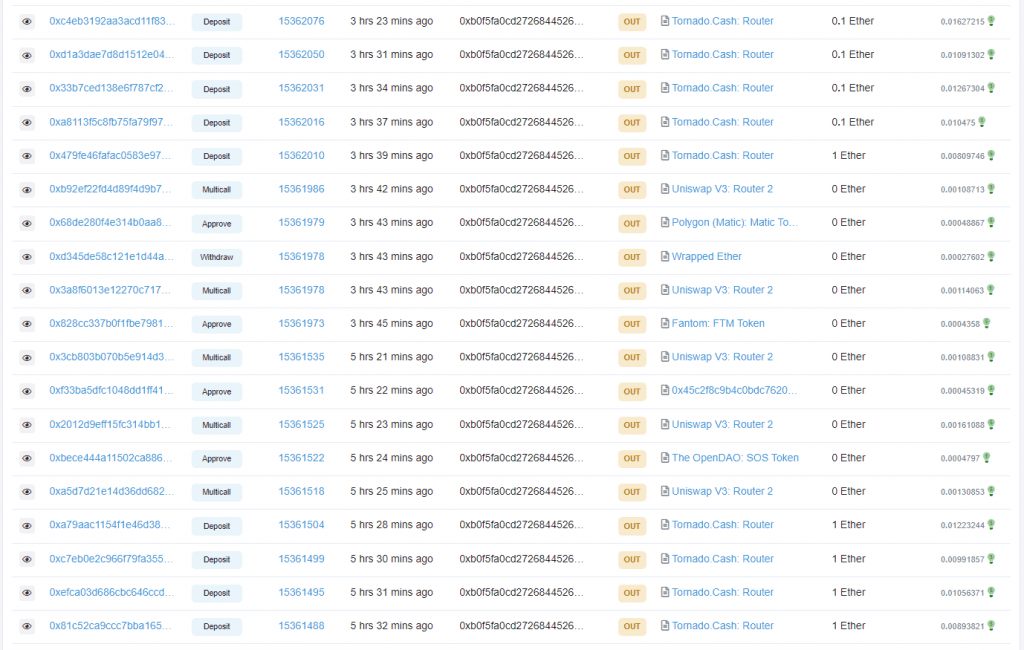Click eye icon beside 0xbece444a11502ca886
This screenshot has height=650, width=1024.
pos(27,459)
